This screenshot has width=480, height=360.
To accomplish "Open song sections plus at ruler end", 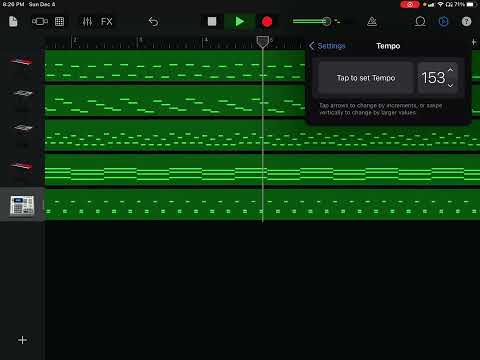I will click(474, 42).
